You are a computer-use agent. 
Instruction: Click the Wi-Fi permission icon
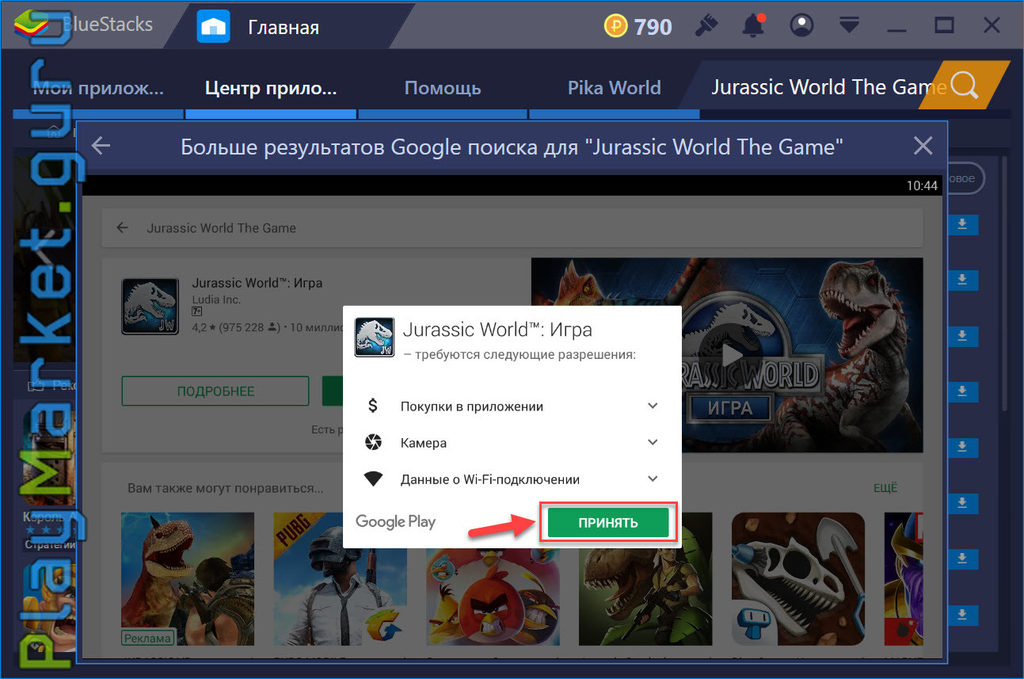coord(373,479)
